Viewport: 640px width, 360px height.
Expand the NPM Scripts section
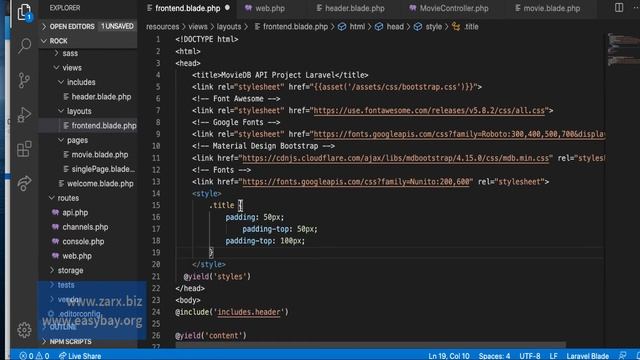[70, 342]
